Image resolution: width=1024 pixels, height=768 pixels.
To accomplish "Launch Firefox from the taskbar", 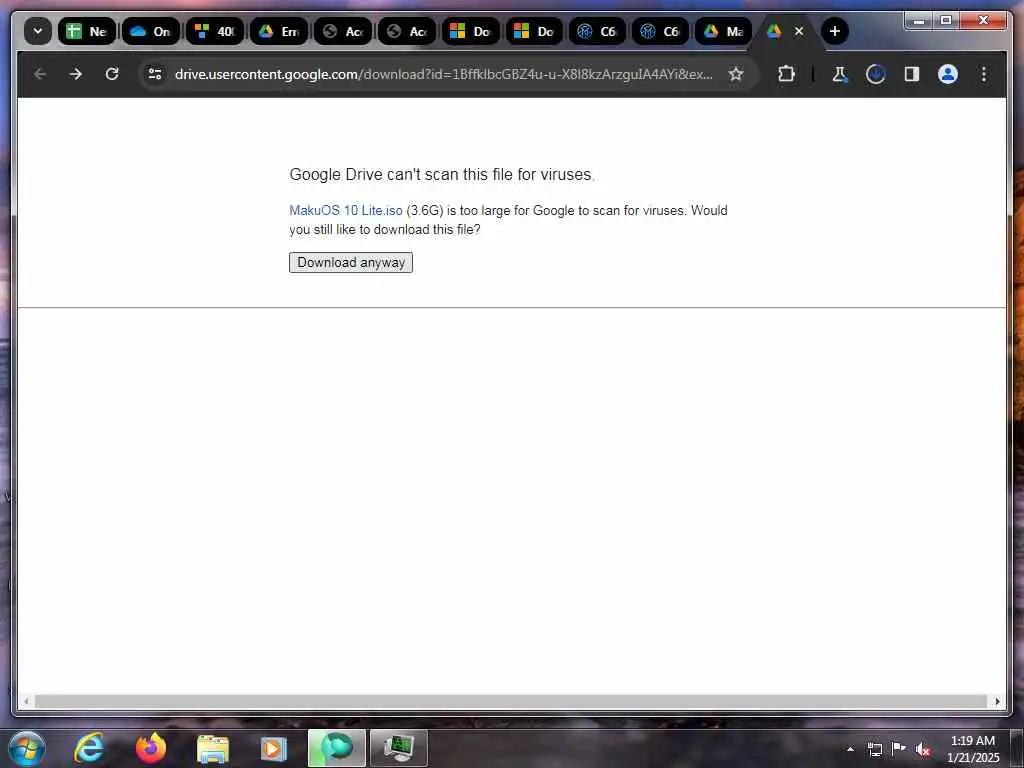I will 151,748.
